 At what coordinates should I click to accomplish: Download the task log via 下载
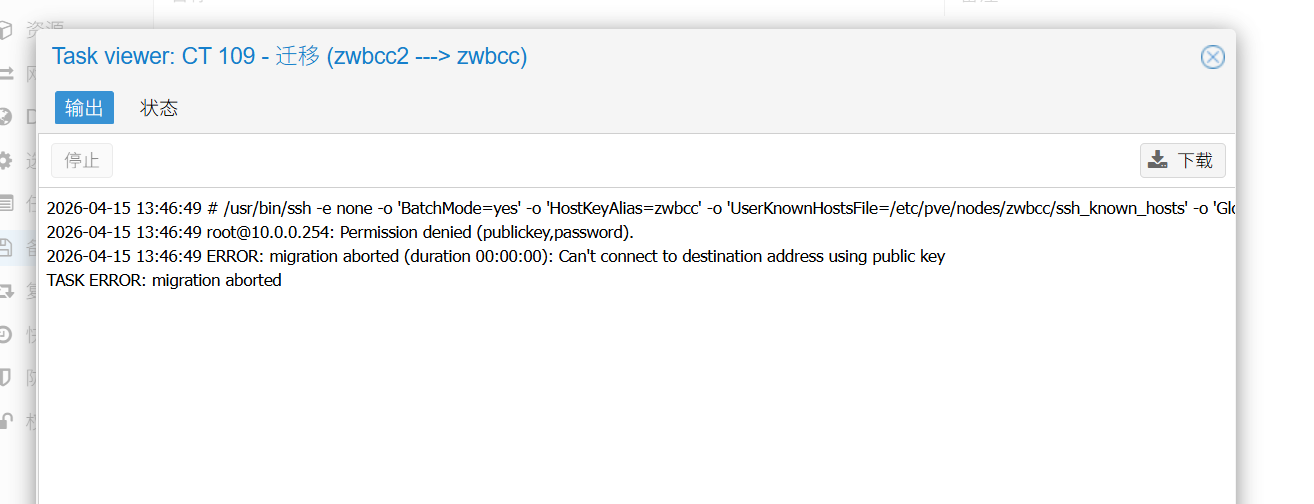click(1182, 160)
